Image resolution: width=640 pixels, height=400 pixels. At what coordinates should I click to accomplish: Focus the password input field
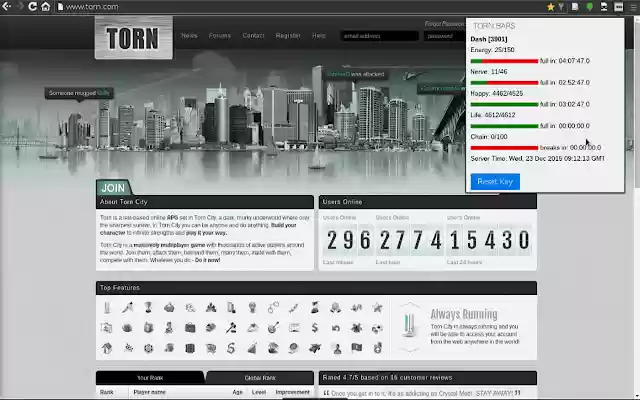point(444,36)
